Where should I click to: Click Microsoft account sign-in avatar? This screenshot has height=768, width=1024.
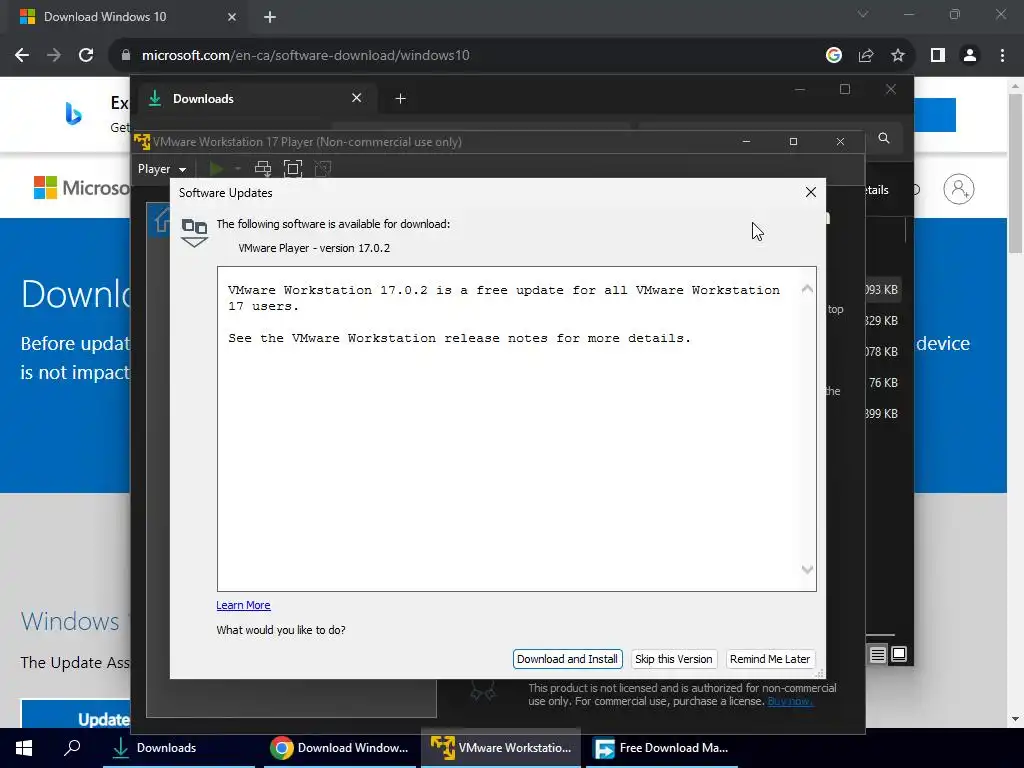point(959,189)
